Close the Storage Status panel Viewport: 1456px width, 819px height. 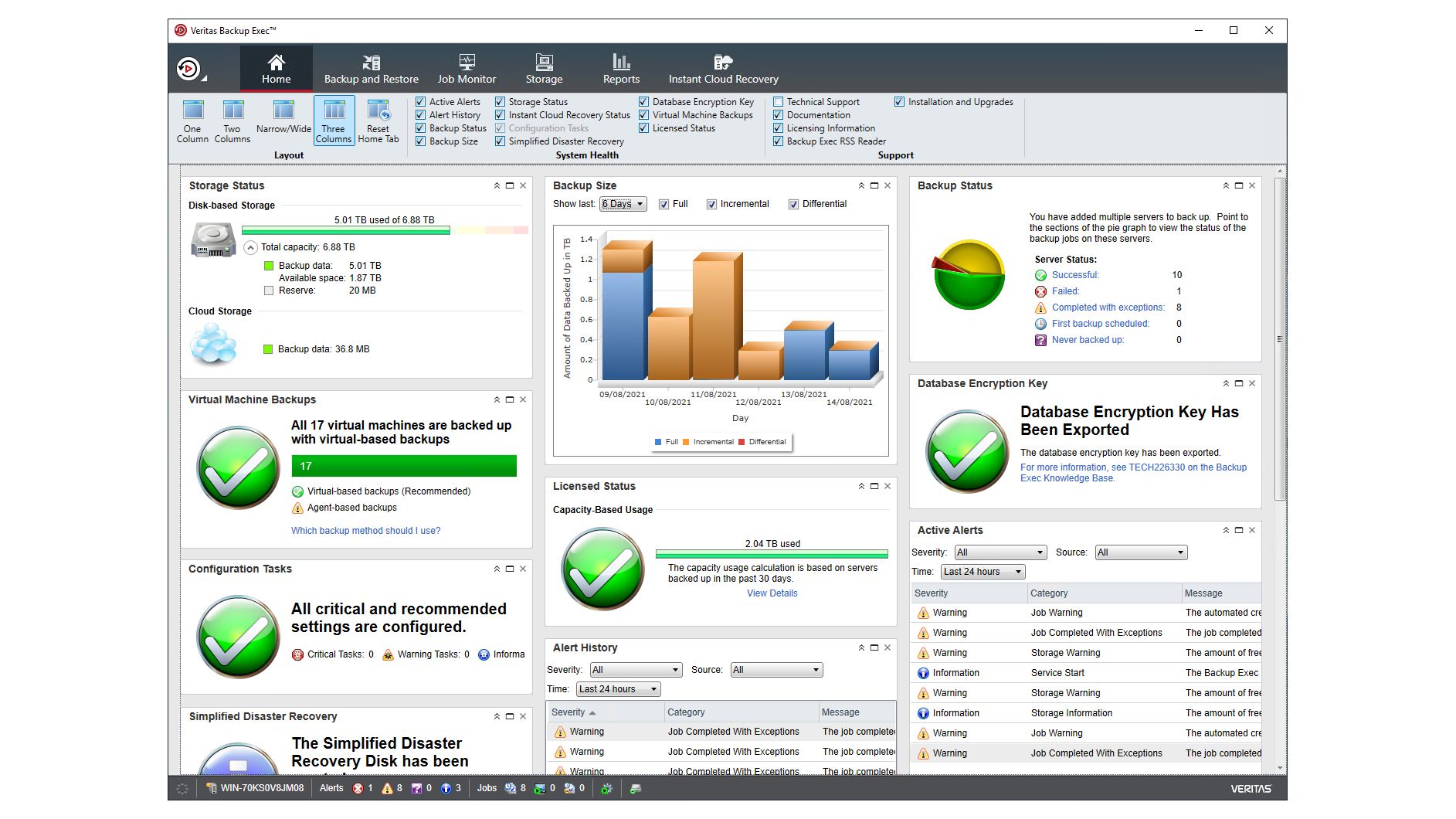[523, 185]
